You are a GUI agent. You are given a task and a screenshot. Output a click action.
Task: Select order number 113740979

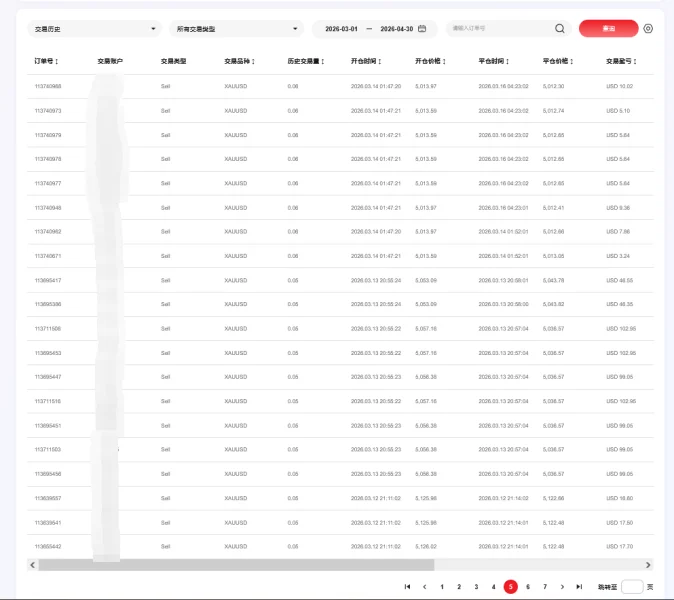(x=48, y=135)
